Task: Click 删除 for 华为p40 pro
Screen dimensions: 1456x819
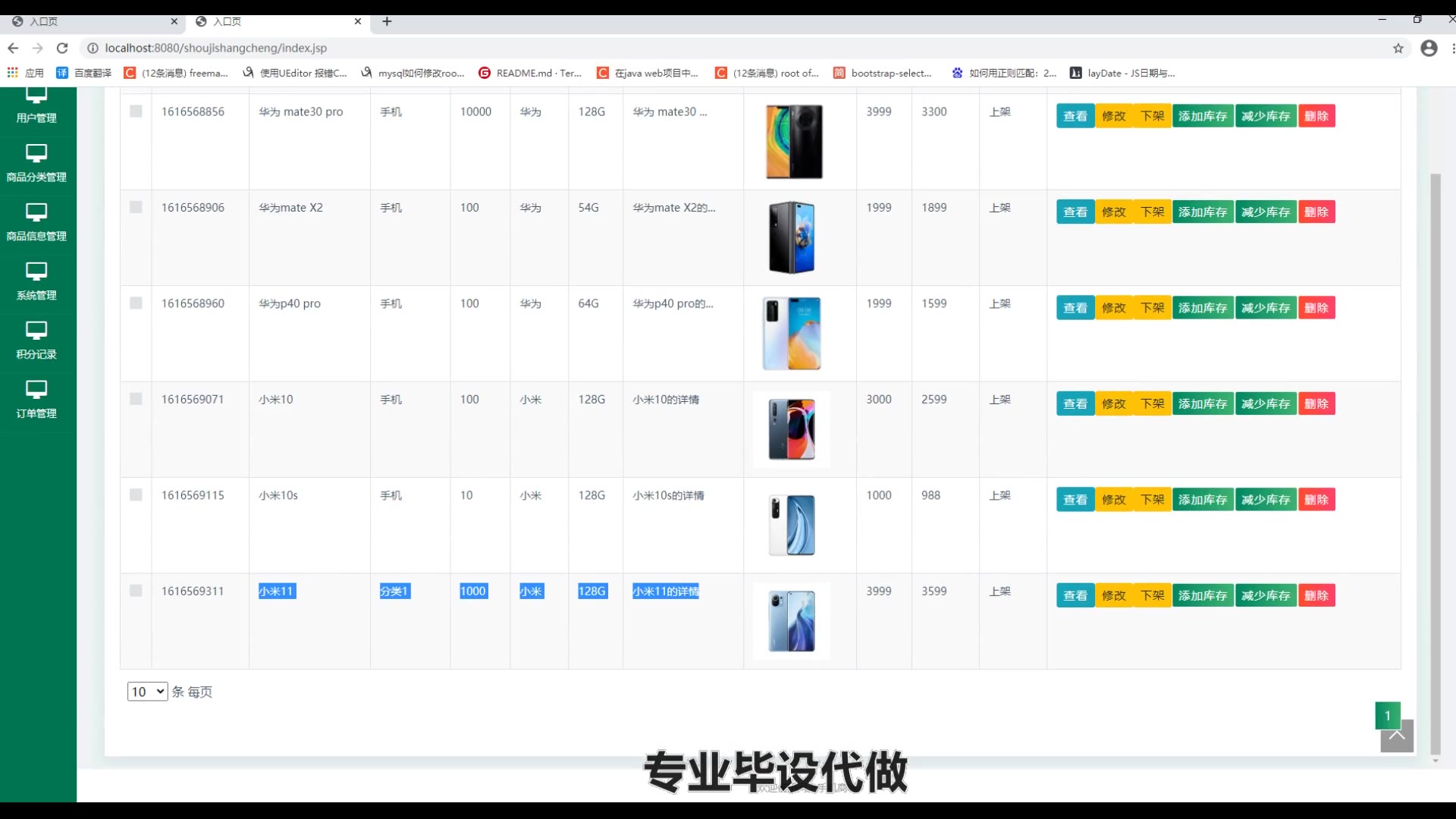Action: [1317, 308]
